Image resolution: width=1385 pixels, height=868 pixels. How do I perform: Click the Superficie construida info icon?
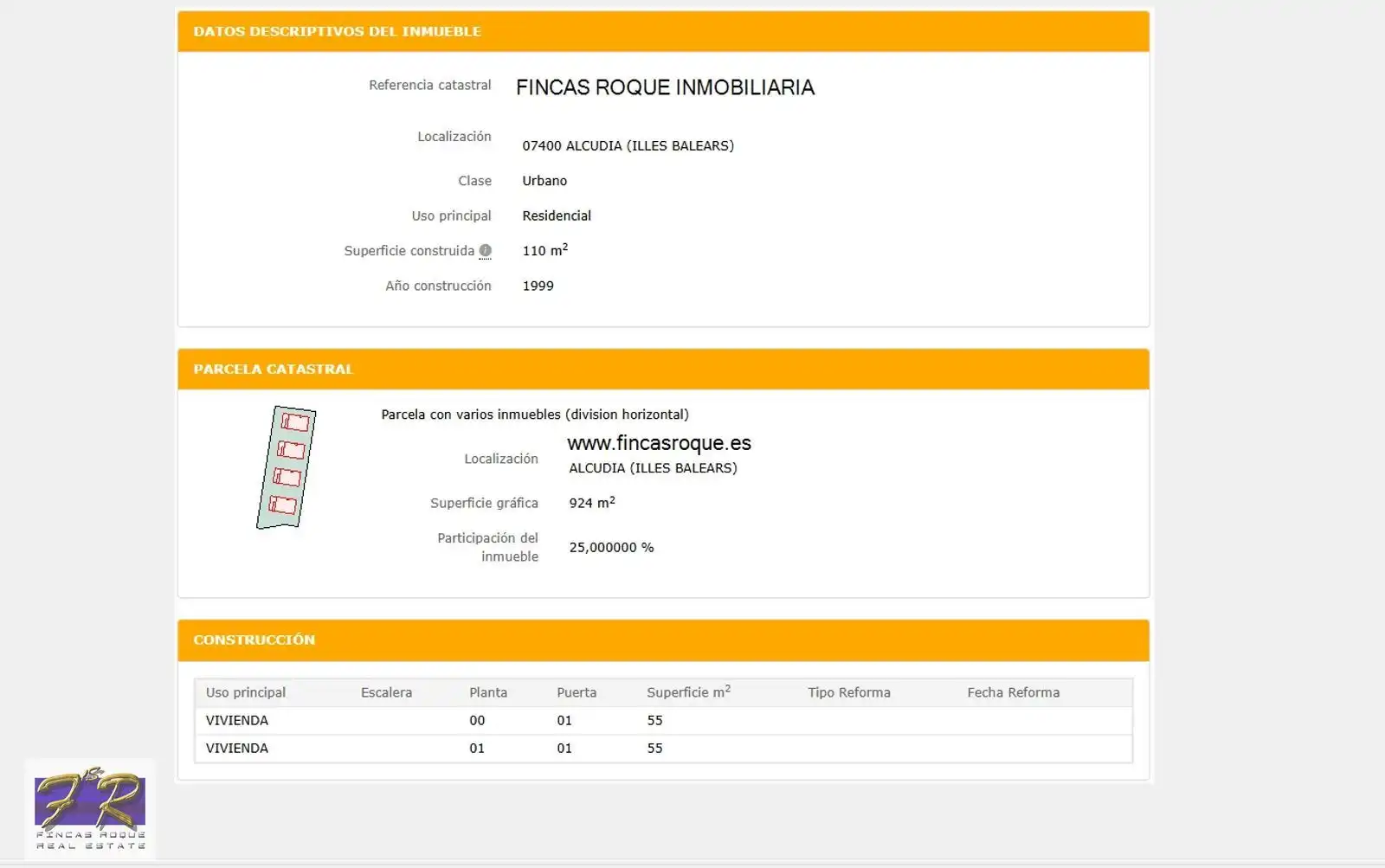coord(485,251)
